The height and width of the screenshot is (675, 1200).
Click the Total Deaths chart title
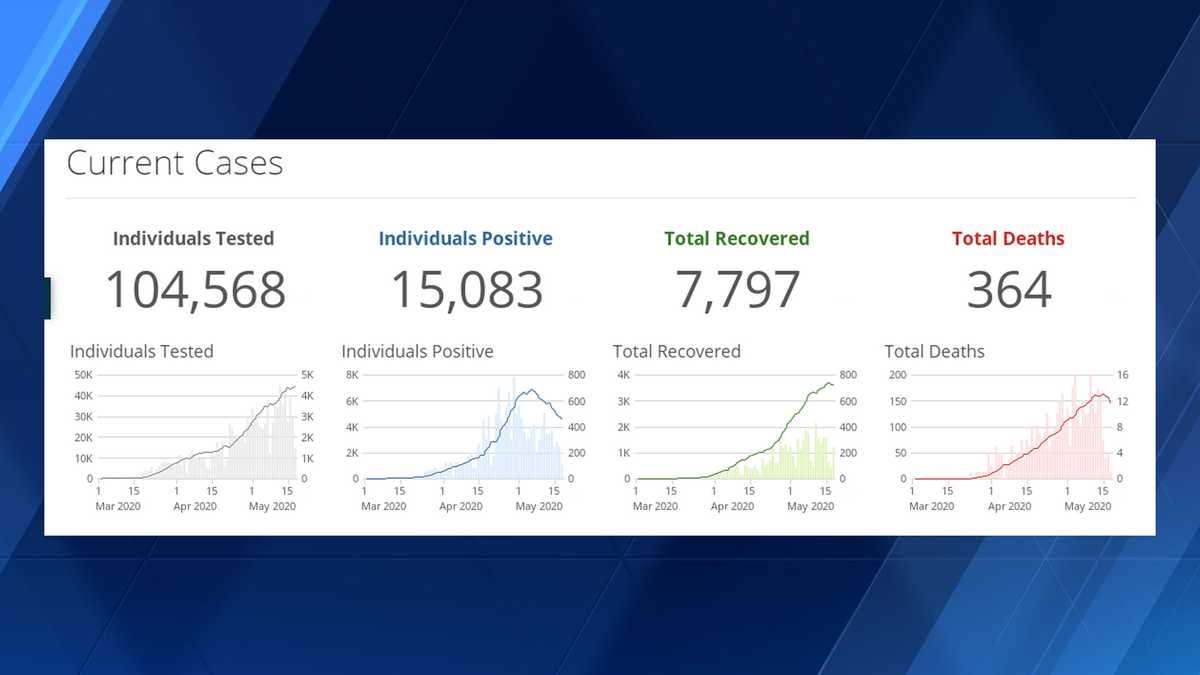coord(934,352)
